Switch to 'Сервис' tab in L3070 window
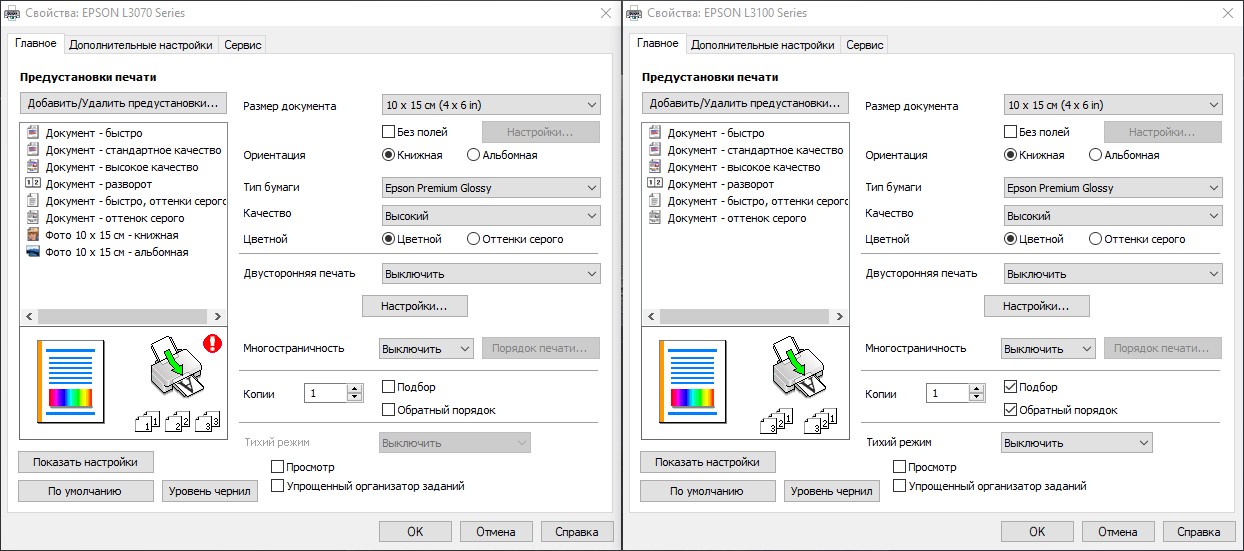 click(243, 45)
